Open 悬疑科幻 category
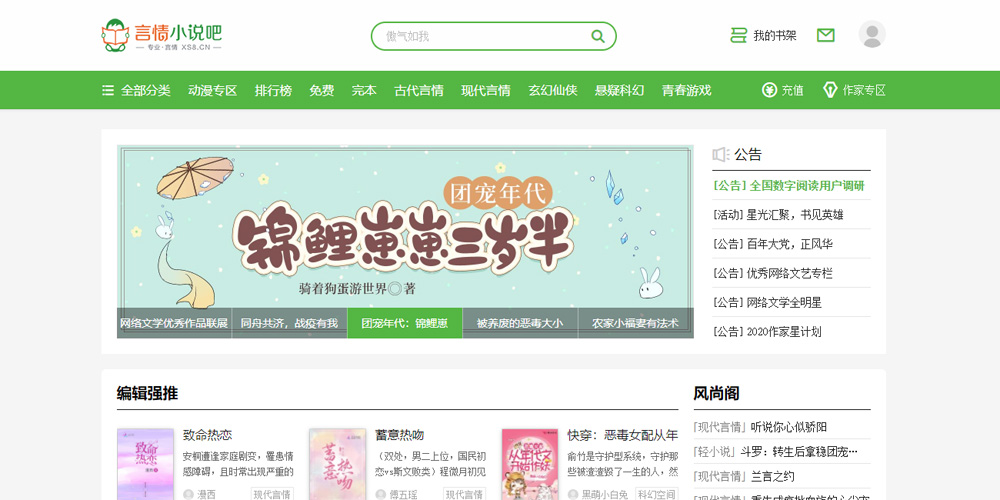 click(x=619, y=90)
